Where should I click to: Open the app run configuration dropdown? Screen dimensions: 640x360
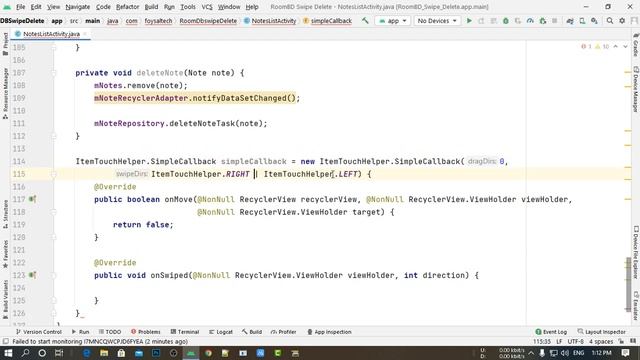click(393, 20)
